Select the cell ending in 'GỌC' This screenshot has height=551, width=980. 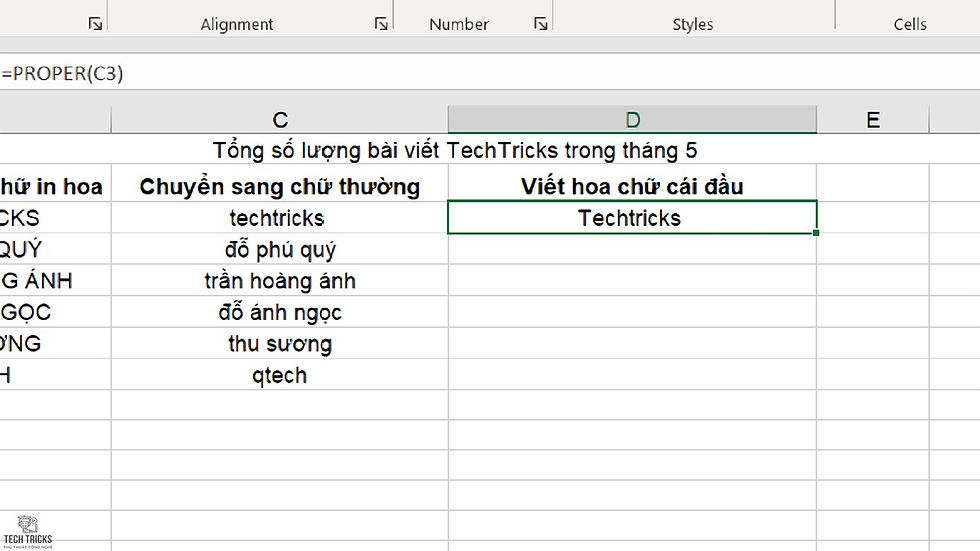click(x=56, y=312)
